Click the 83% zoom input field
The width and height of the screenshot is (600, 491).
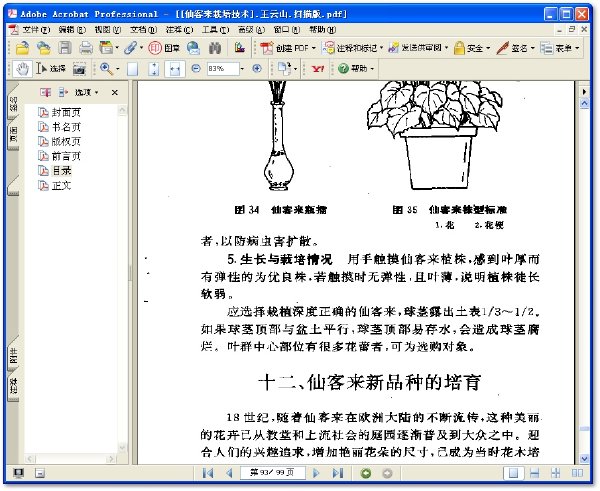pos(223,69)
